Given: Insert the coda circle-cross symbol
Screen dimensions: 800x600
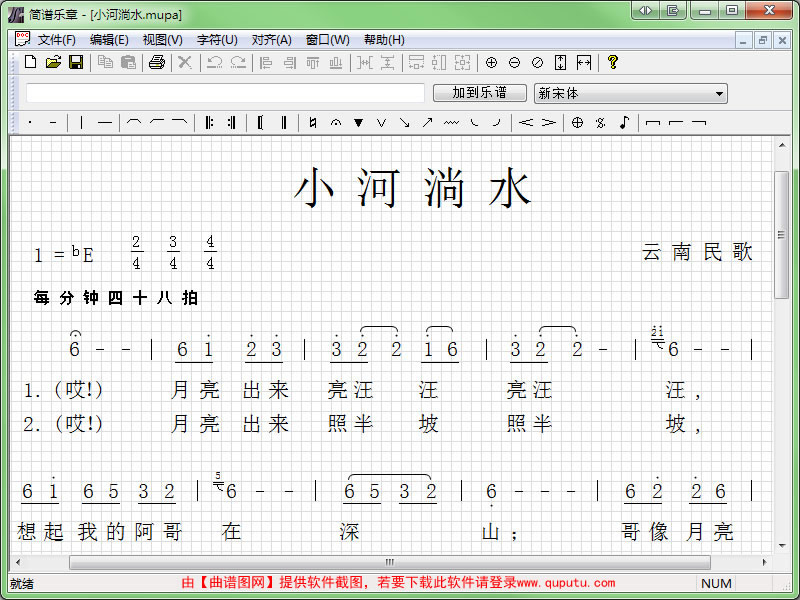Looking at the screenshot, I should point(577,122).
